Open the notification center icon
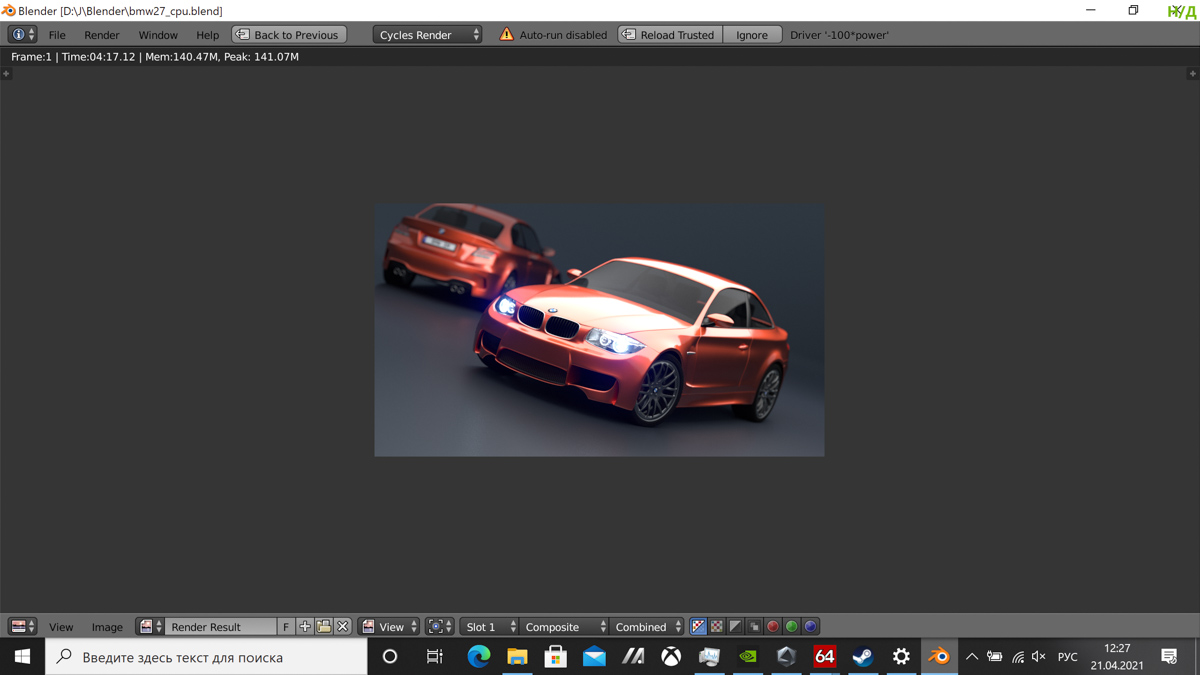This screenshot has width=1200, height=675. (1169, 657)
